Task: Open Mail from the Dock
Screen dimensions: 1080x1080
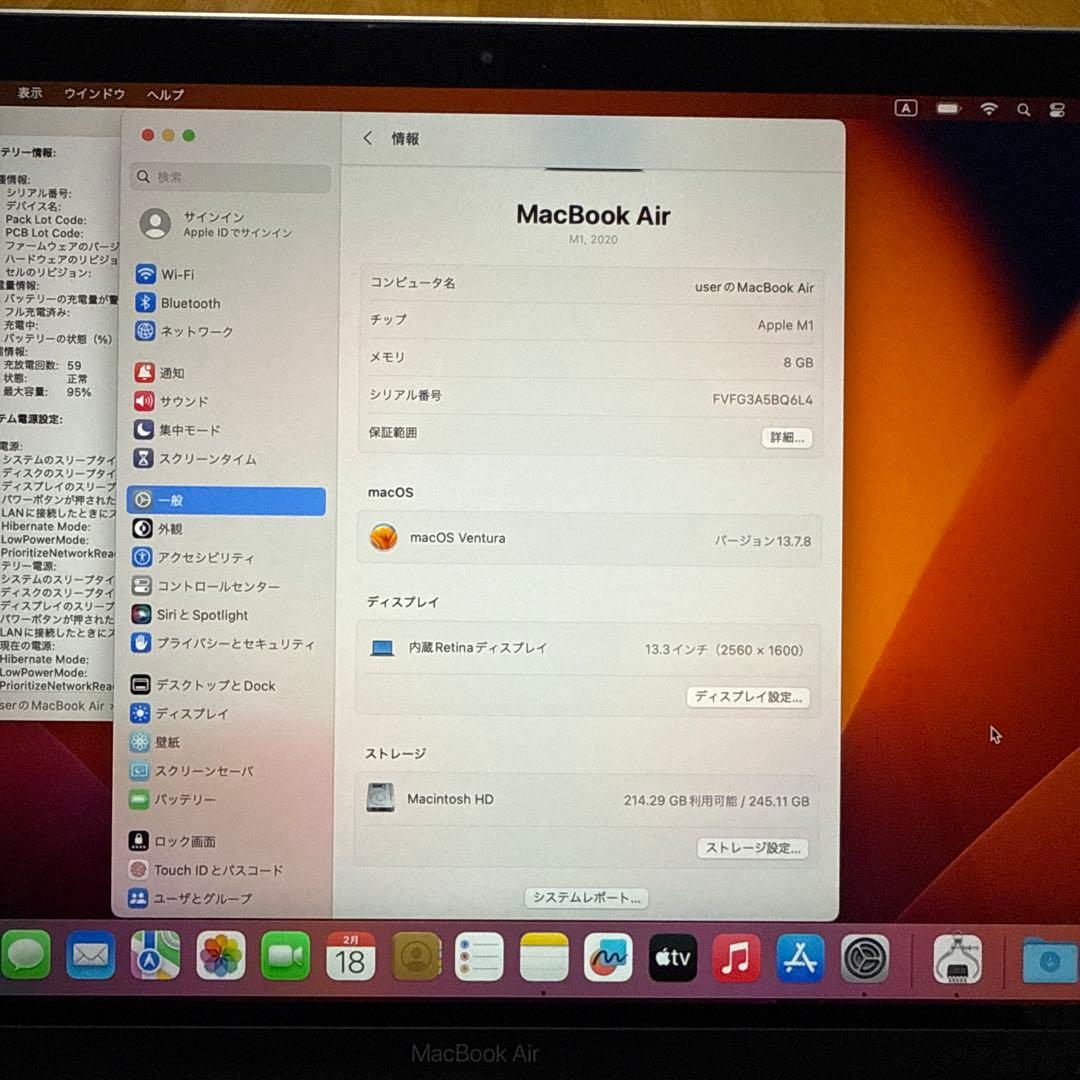Action: click(90, 955)
